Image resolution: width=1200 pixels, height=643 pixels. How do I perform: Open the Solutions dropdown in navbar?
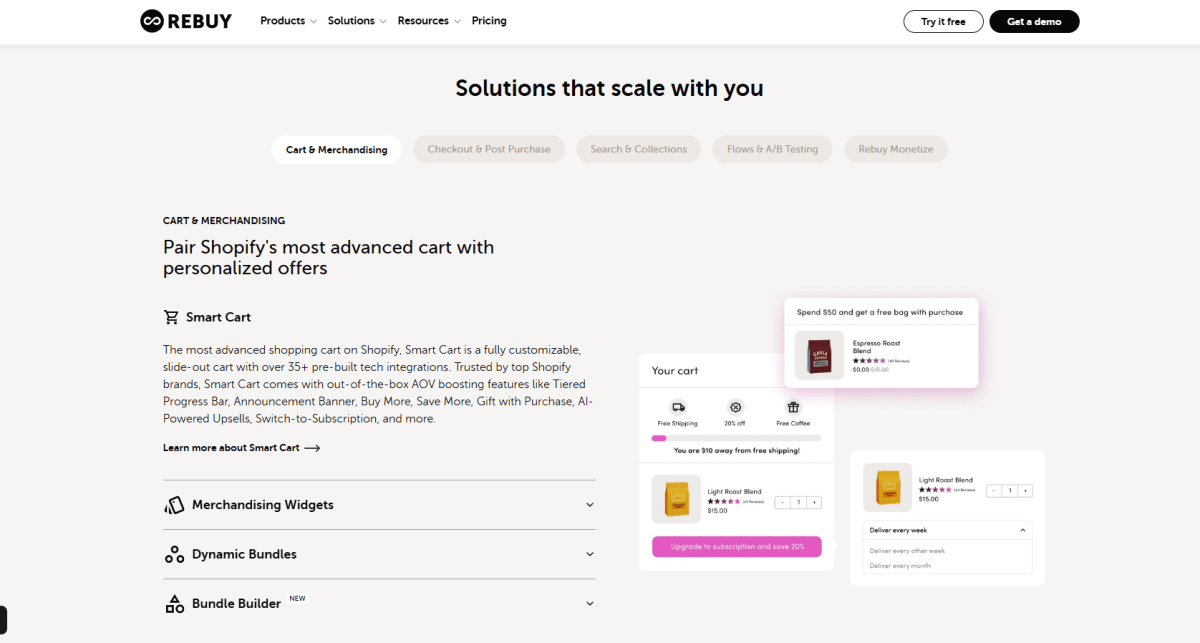point(357,21)
